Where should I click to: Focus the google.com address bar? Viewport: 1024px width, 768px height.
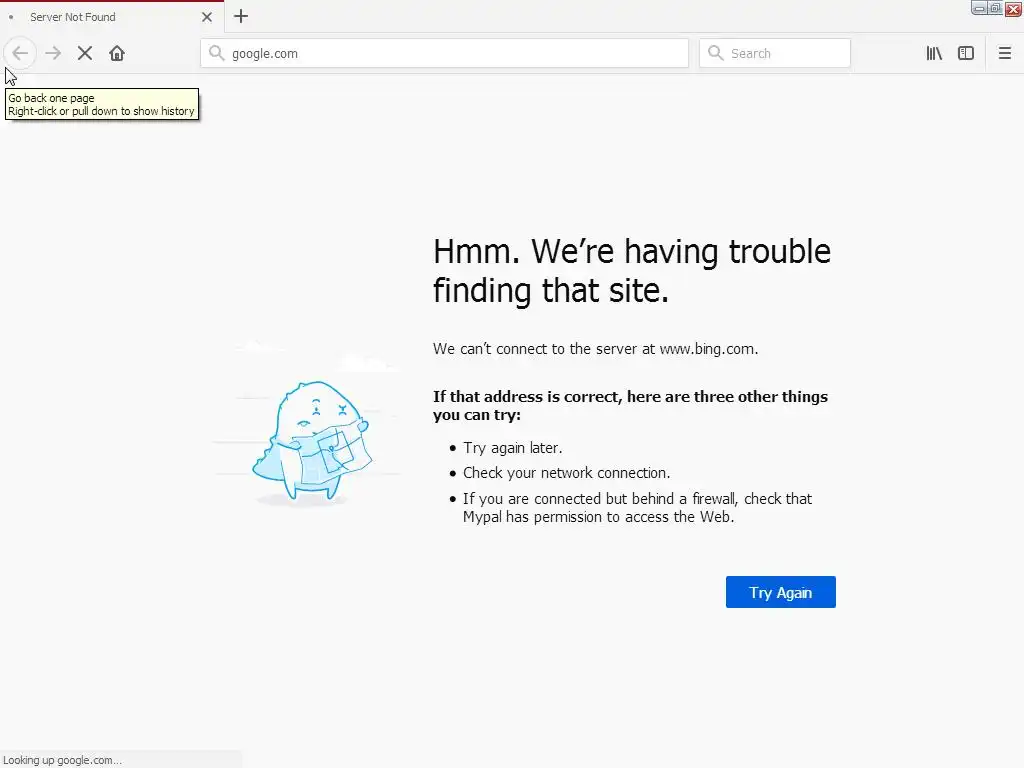(444, 53)
